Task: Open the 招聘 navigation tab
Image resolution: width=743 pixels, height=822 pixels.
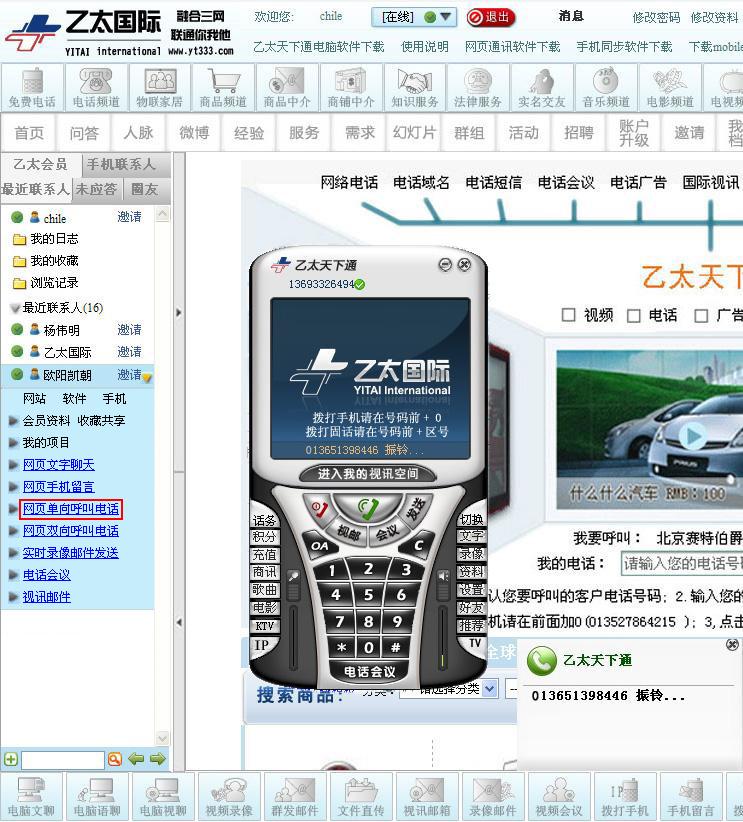Action: 579,133
